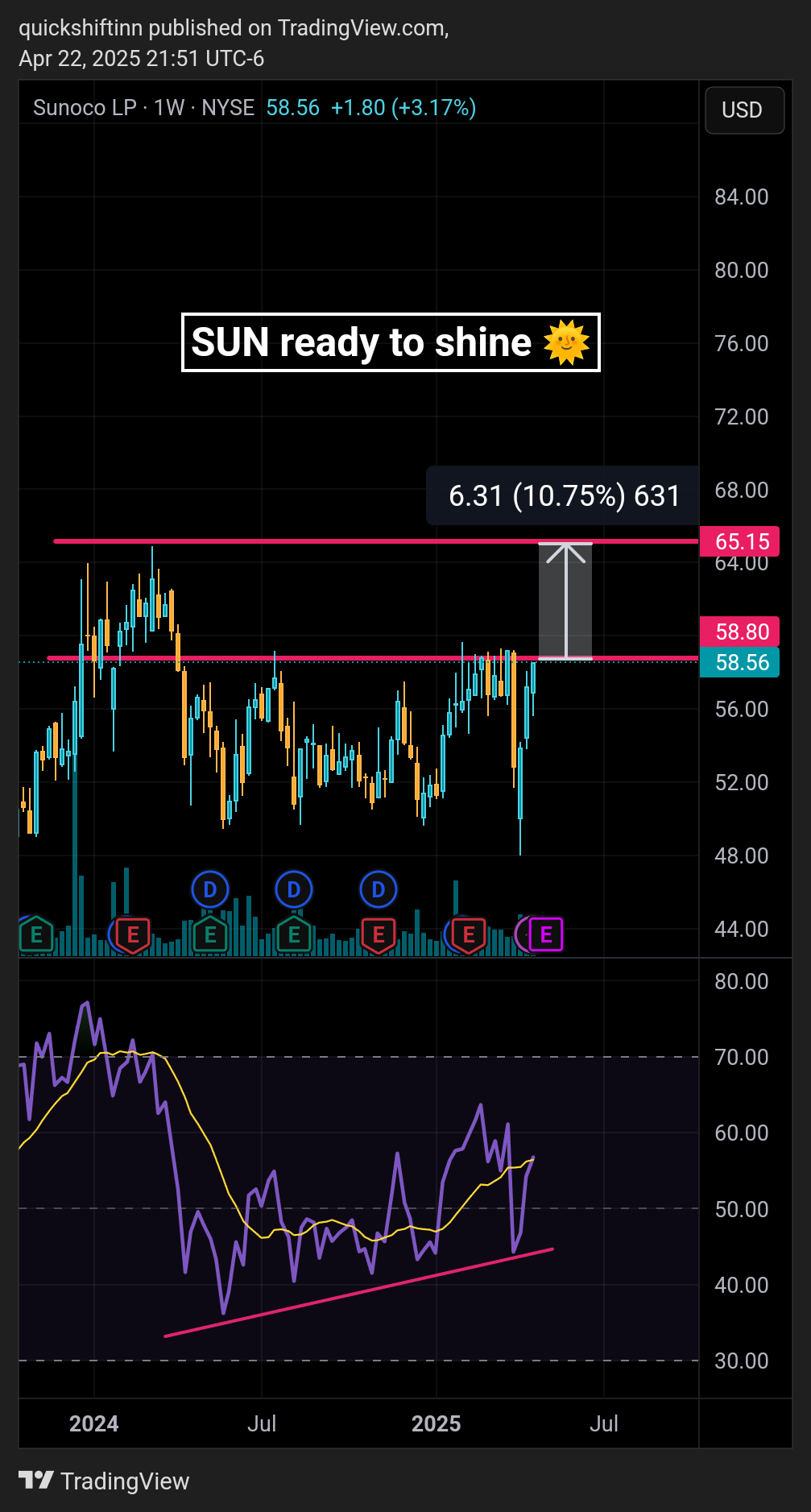The image size is (811, 1512).
Task: Click the 56.00 price axis label
Action: click(x=742, y=709)
